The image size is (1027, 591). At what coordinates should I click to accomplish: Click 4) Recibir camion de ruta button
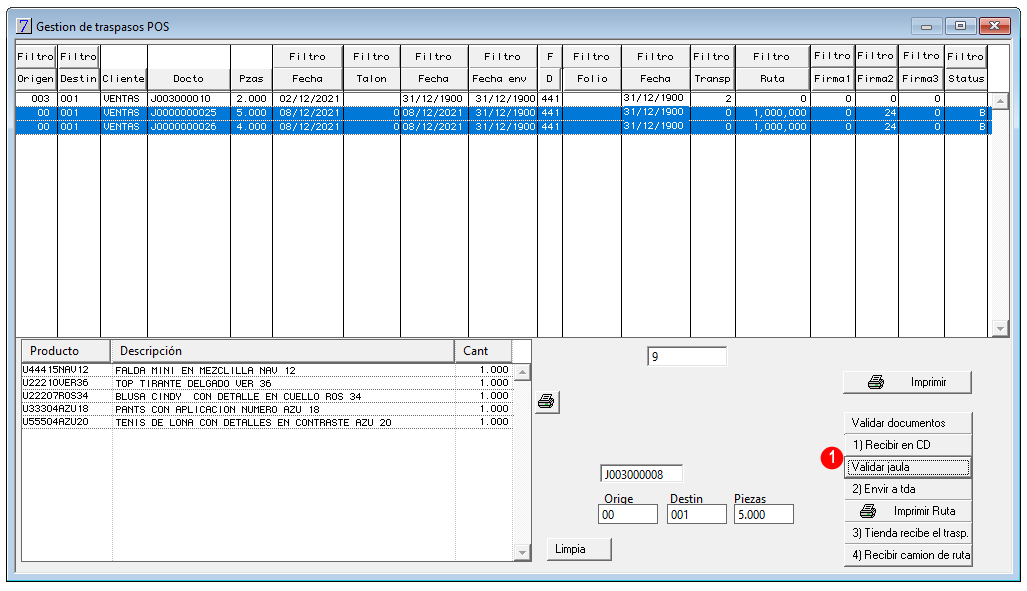coord(907,555)
